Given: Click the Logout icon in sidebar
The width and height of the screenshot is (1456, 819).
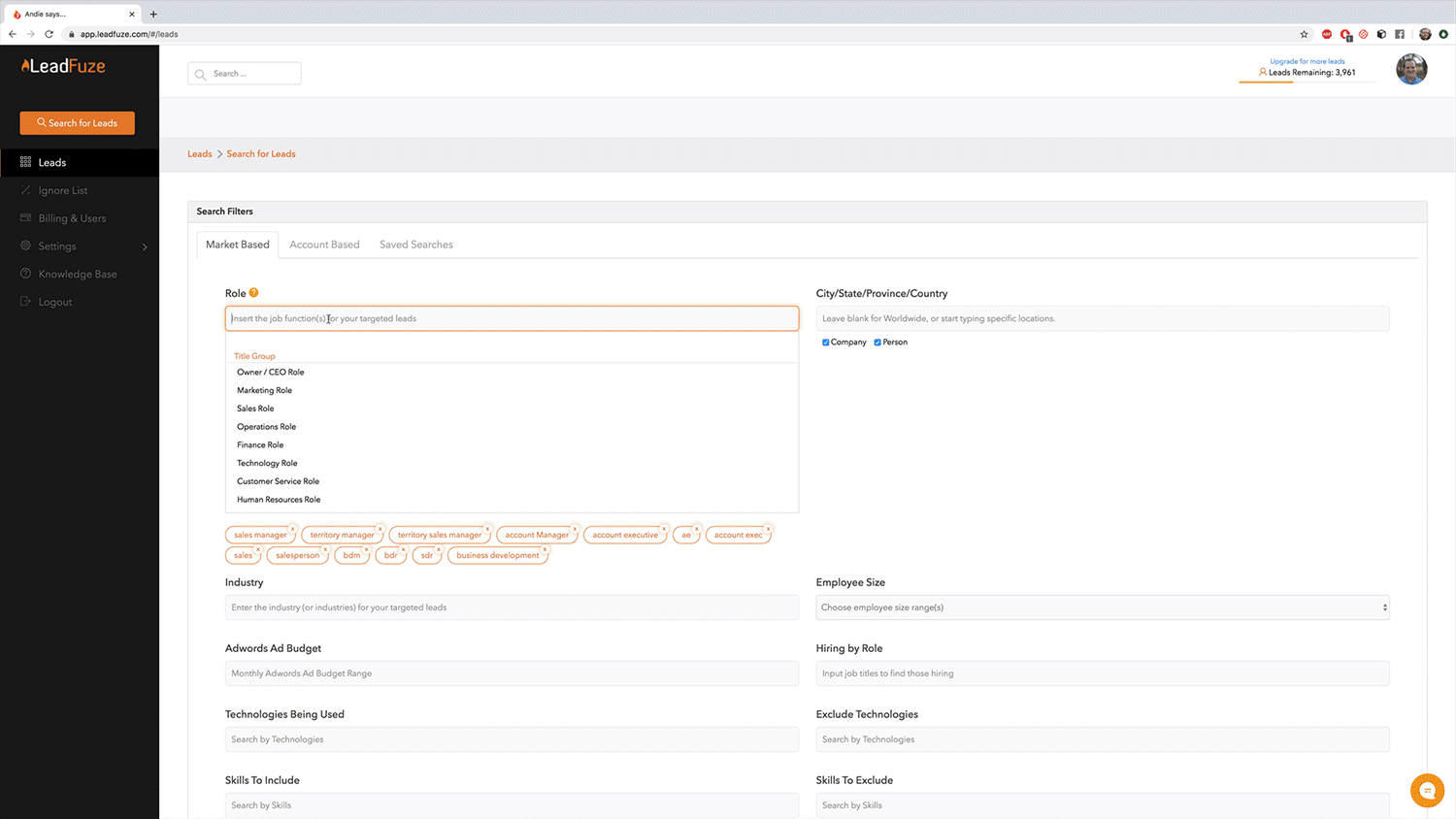Looking at the screenshot, I should tap(25, 302).
